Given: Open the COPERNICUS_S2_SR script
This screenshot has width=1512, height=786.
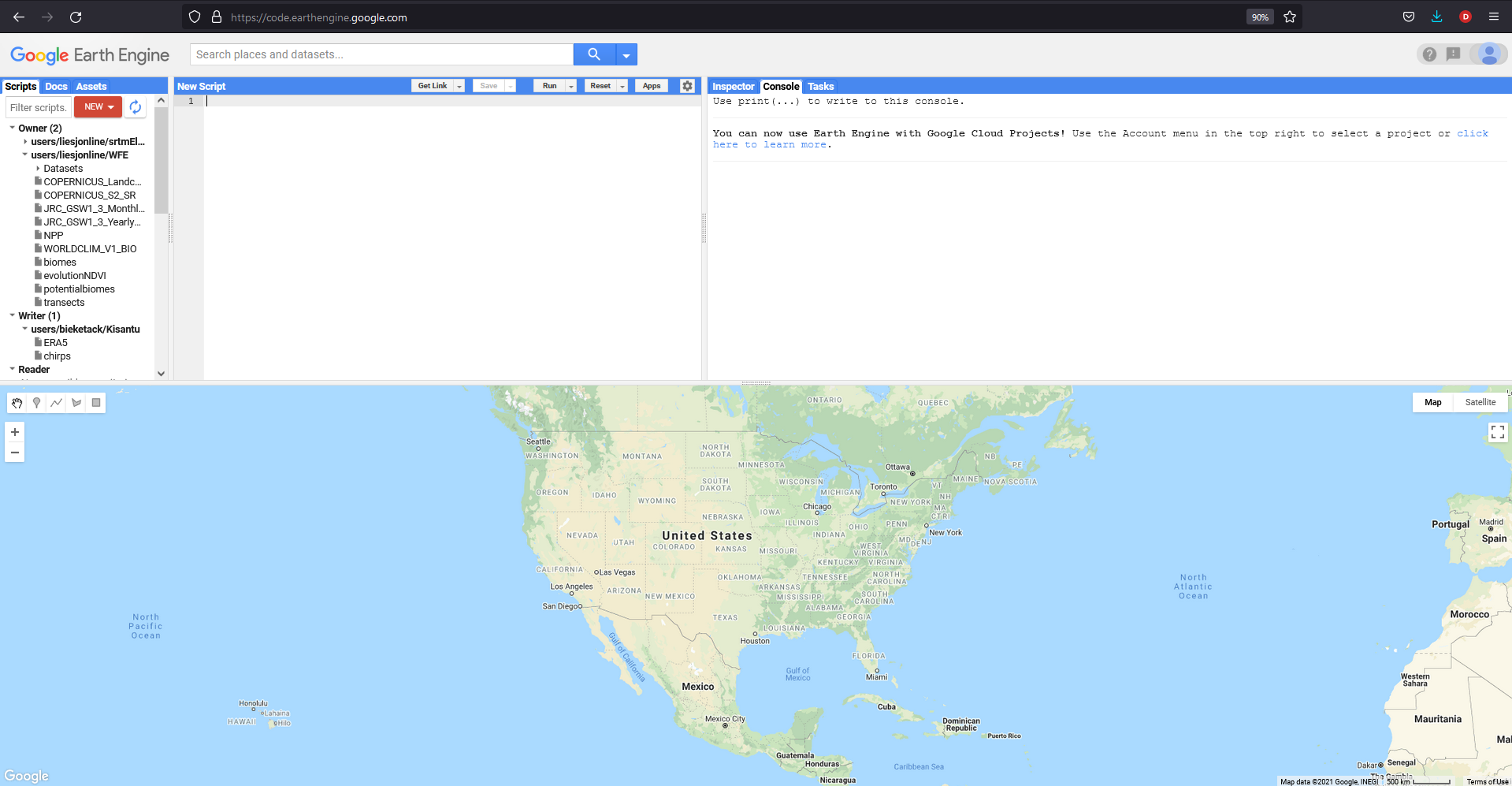Looking at the screenshot, I should [x=89, y=196].
